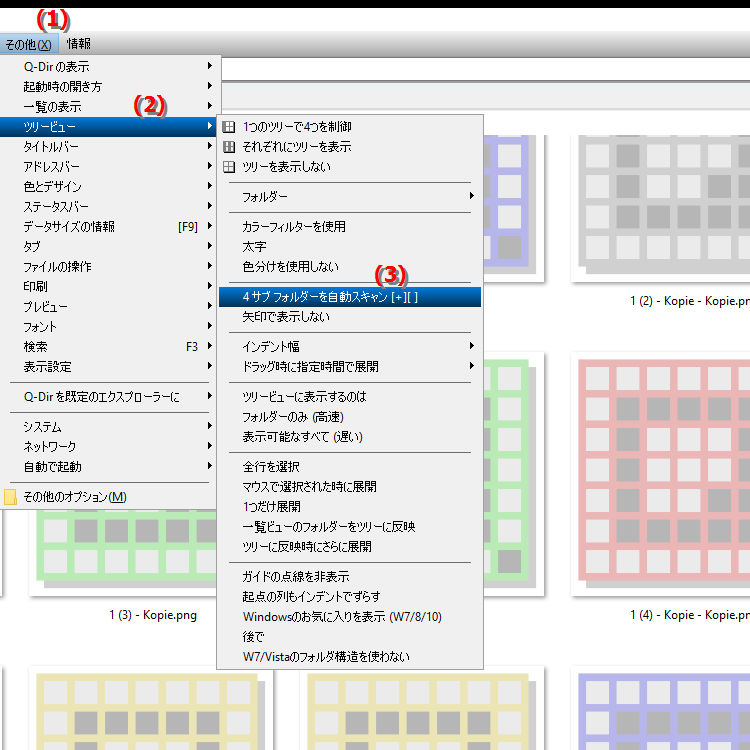Toggle W7/Vistaのフォルダ構造を使わない
Screen dimensions: 750x750
(350, 657)
